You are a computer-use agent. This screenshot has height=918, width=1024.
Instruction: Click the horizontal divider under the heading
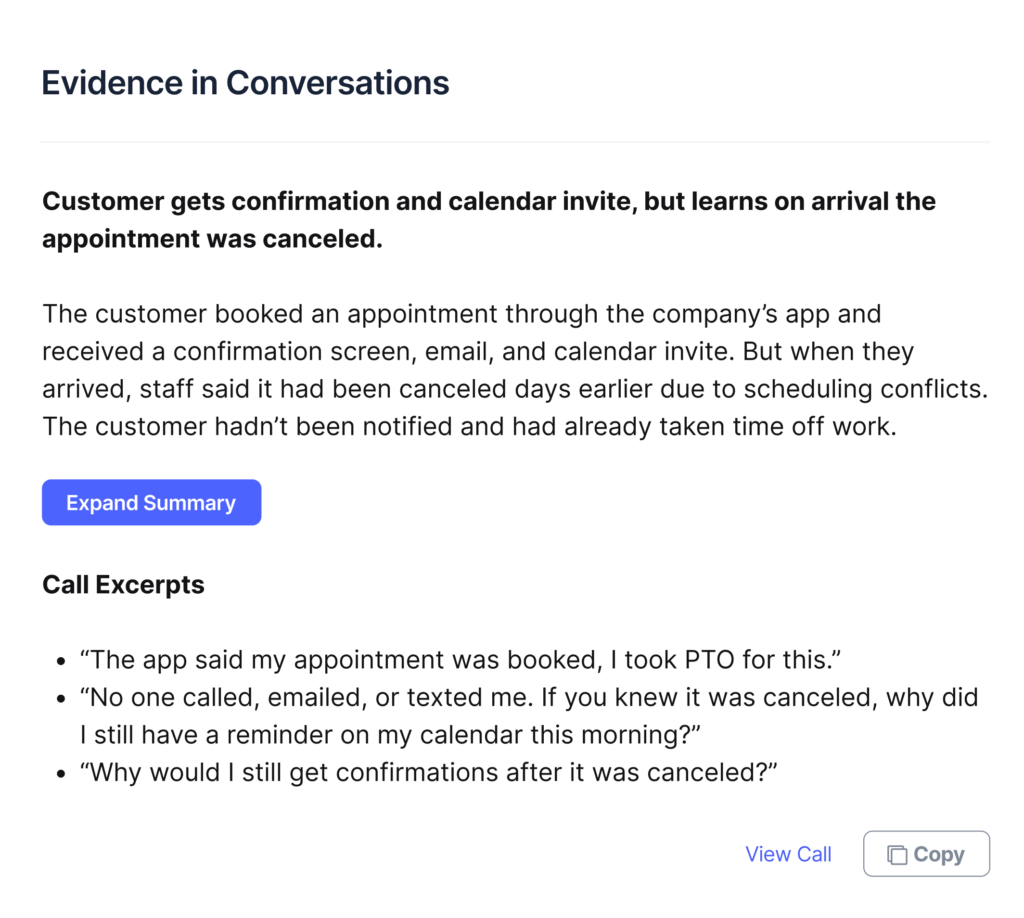515,142
